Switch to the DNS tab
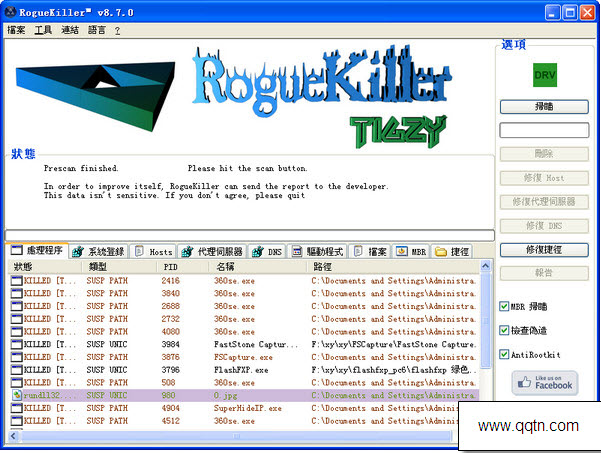The width and height of the screenshot is (601, 453). pos(268,252)
